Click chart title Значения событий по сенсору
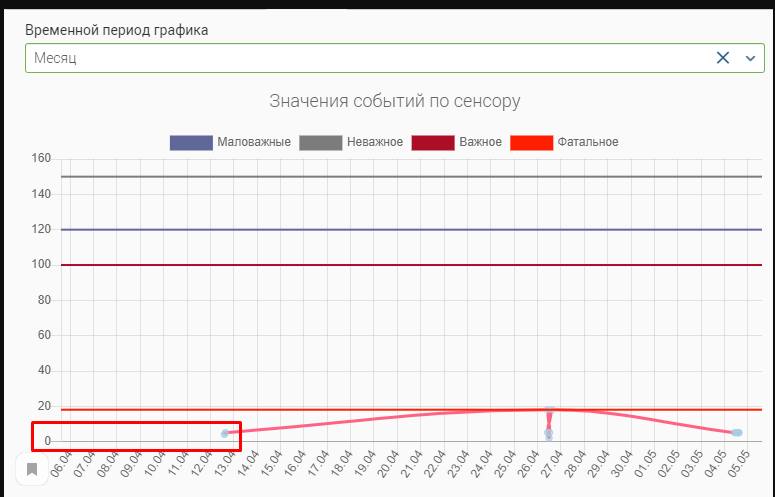This screenshot has height=497, width=775. tap(394, 101)
